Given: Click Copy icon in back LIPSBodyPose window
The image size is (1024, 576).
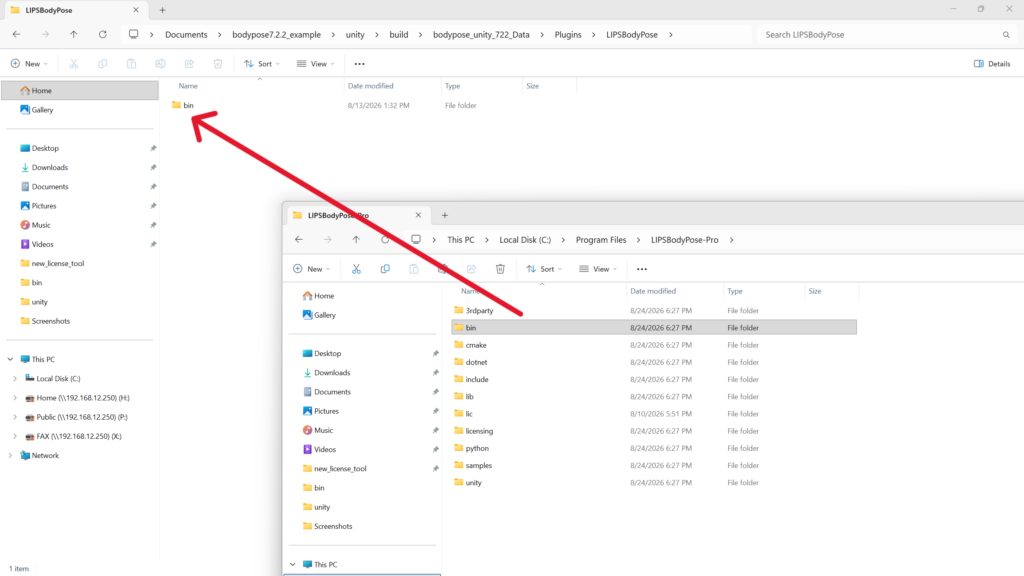Looking at the screenshot, I should pos(103,64).
